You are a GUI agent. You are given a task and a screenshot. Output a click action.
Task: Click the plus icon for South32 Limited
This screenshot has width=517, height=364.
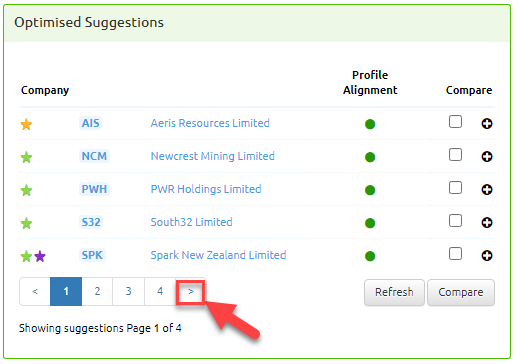(x=487, y=223)
